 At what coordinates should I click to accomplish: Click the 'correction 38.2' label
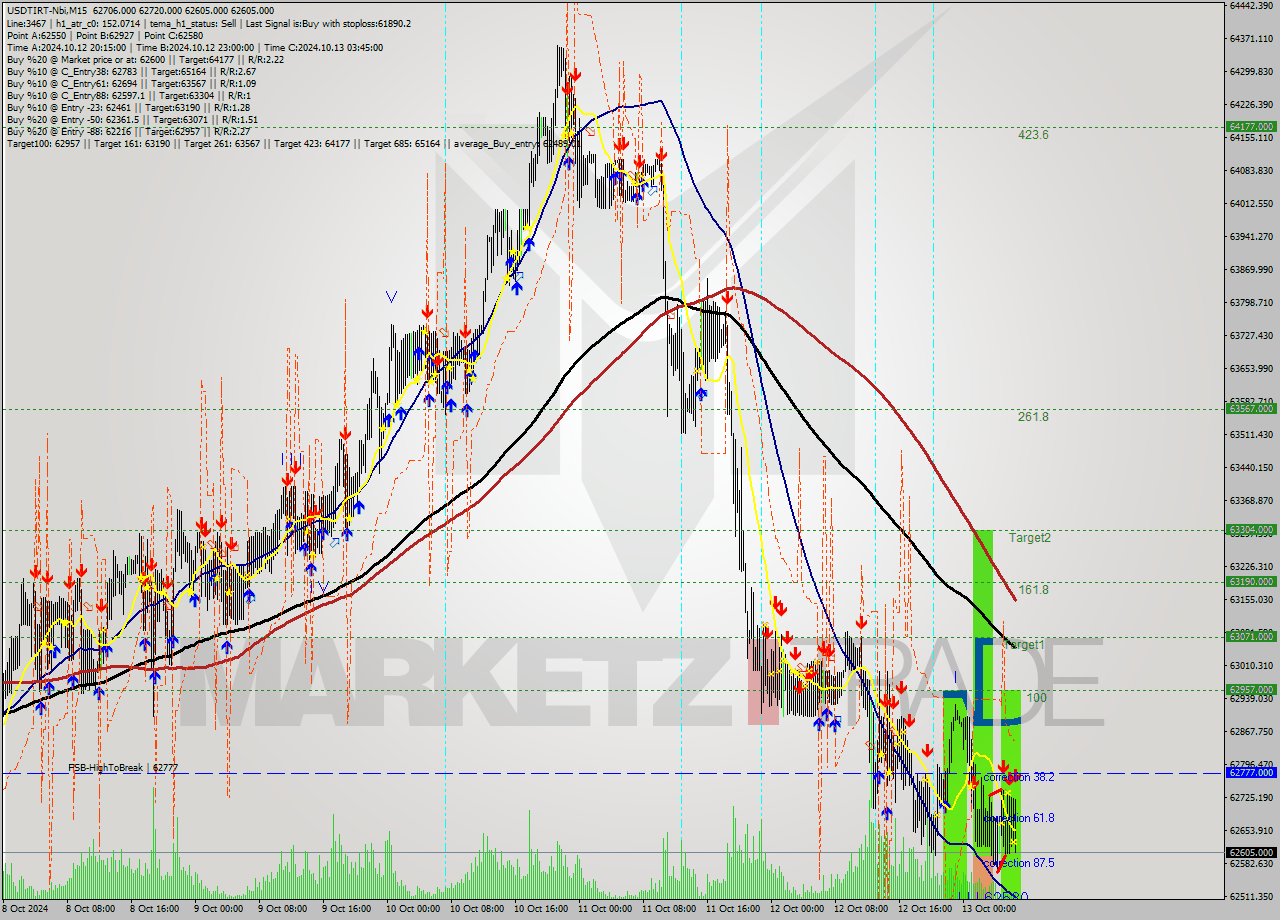1018,777
